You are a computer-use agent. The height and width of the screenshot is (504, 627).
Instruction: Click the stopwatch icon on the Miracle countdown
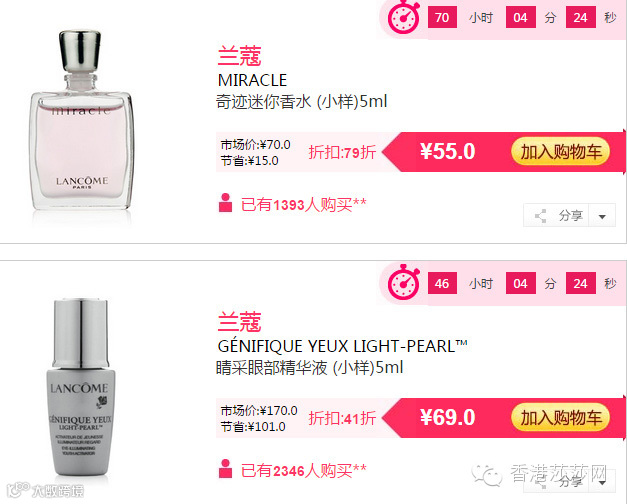[404, 17]
